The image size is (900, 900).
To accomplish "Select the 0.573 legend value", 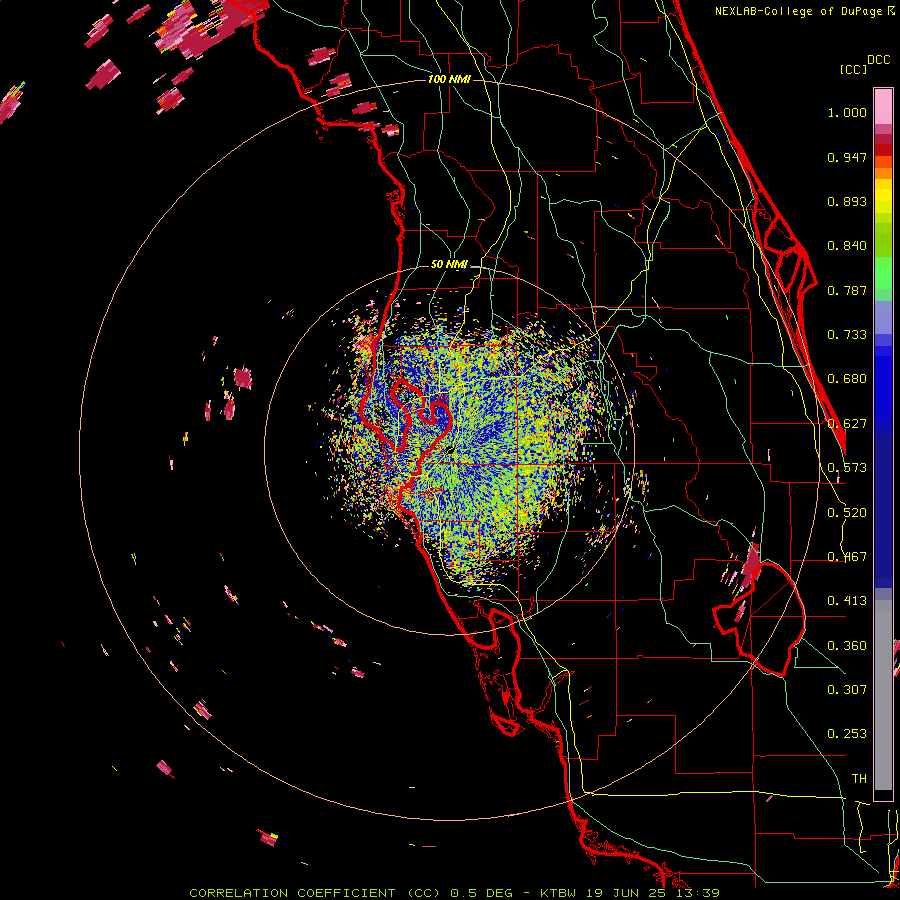I will [847, 468].
